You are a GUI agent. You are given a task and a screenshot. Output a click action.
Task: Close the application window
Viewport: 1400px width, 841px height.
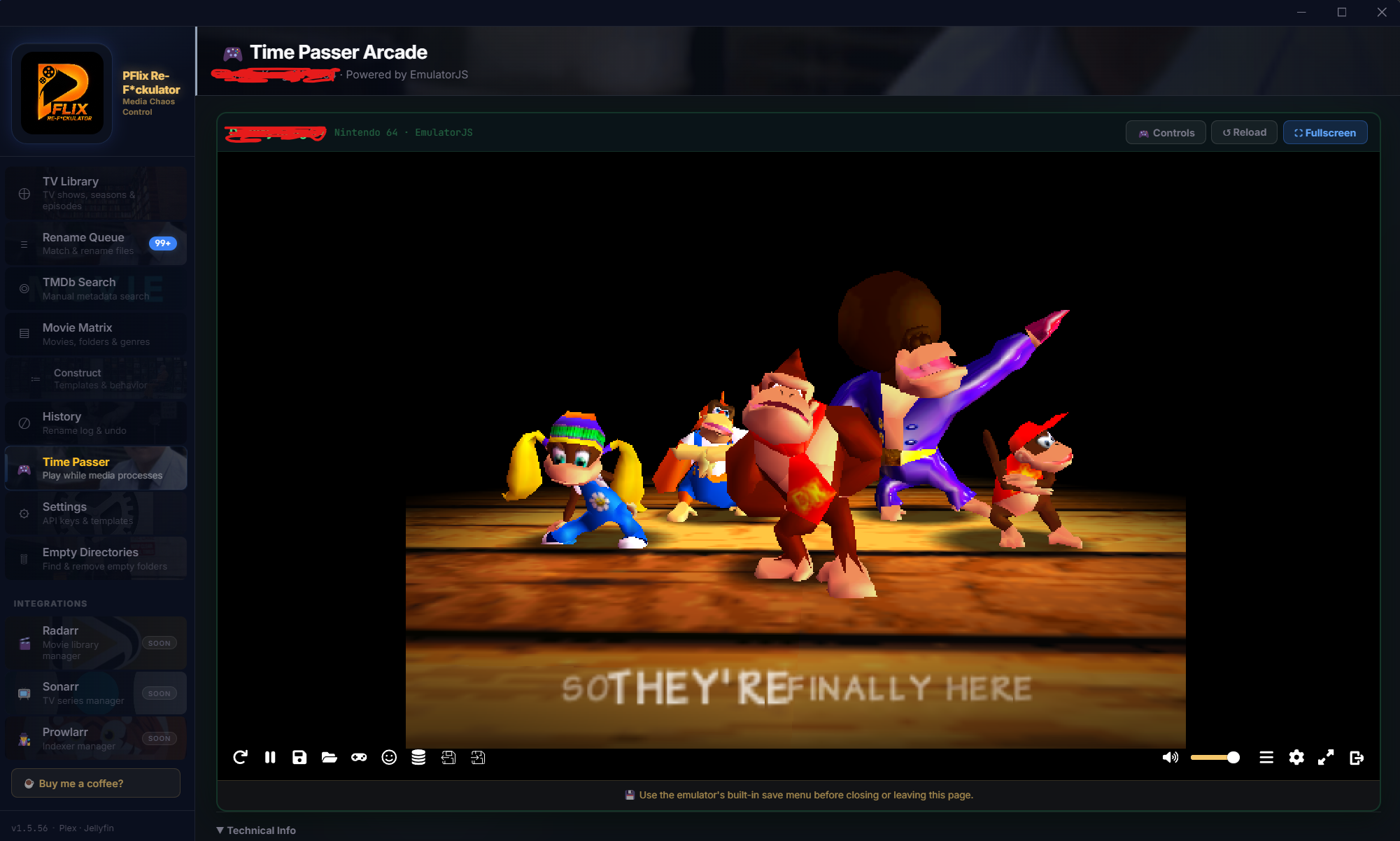pyautogui.click(x=1382, y=12)
